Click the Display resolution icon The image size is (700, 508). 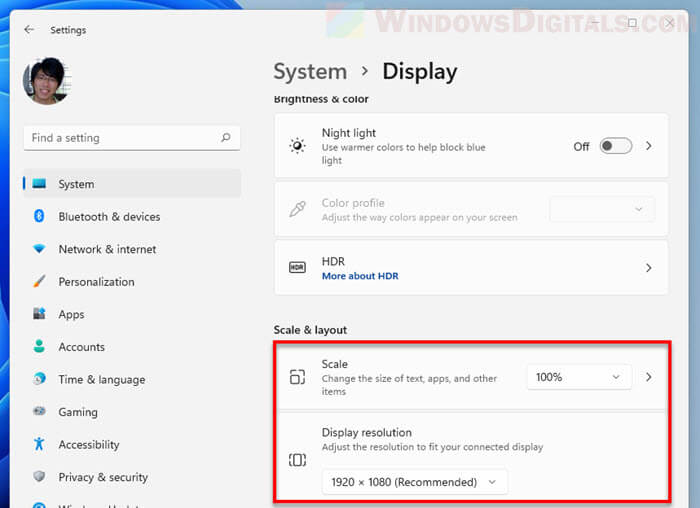[297, 460]
